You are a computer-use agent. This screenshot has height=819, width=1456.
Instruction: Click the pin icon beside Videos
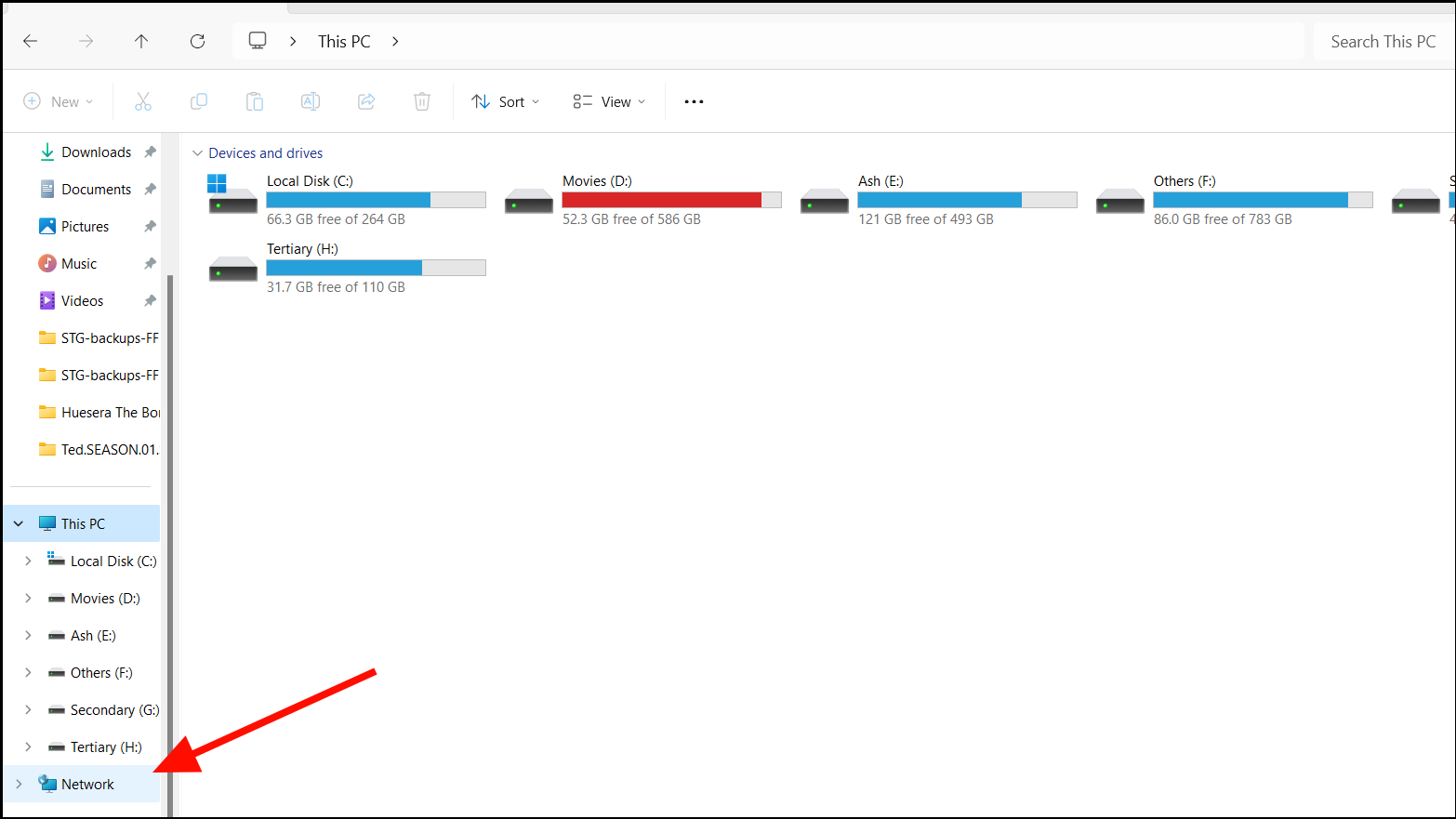pyautogui.click(x=150, y=300)
